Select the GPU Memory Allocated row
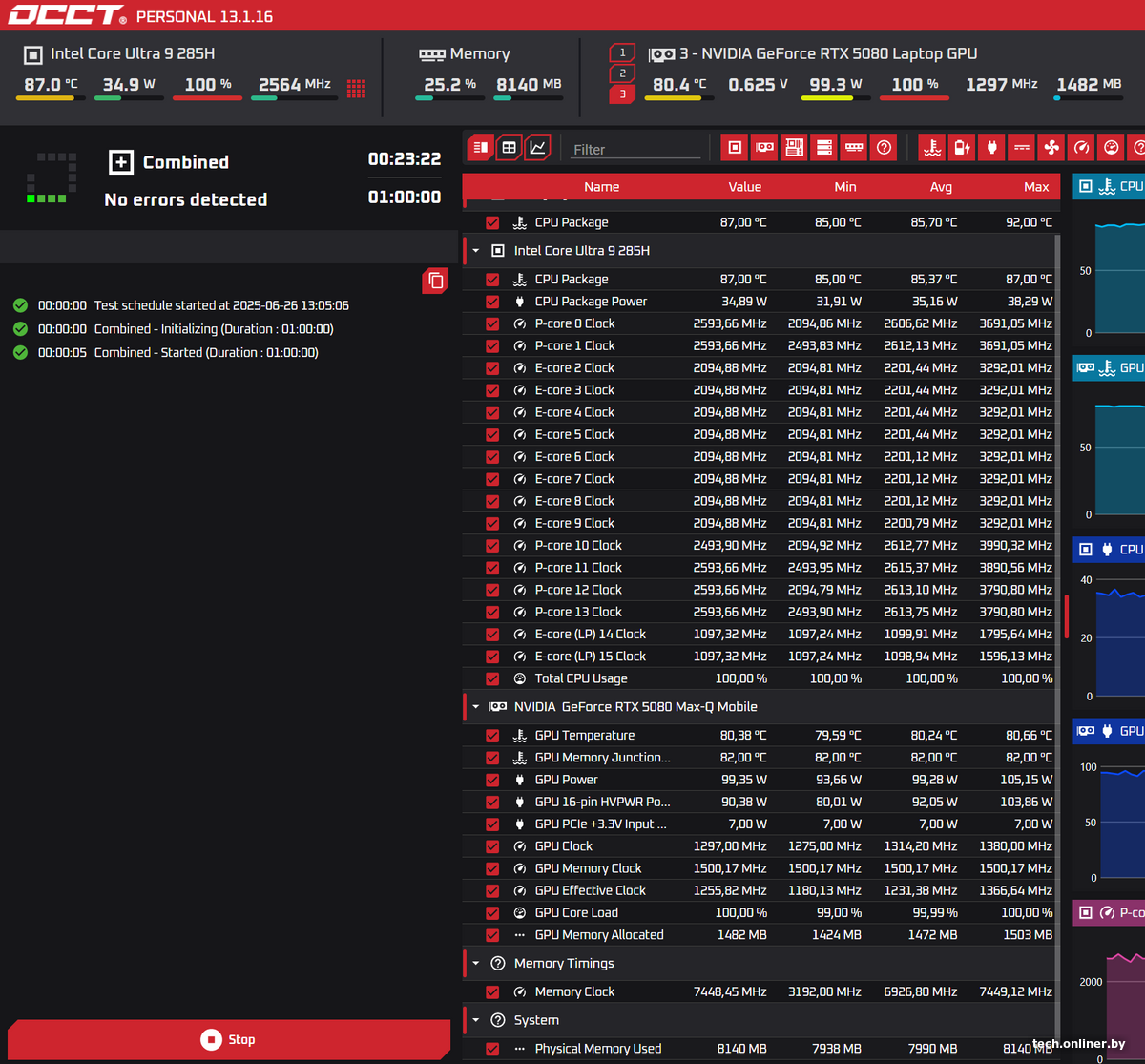Image resolution: width=1145 pixels, height=1064 pixels. coord(759,935)
